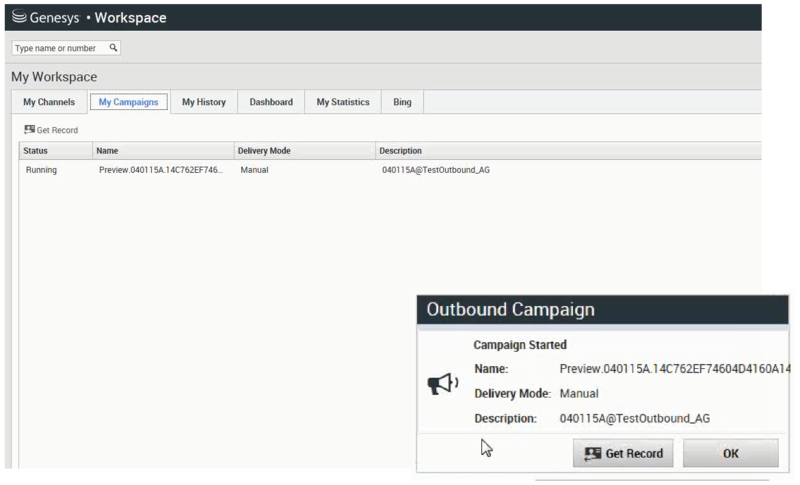Click the Manual value in the popup
The image size is (800, 485).
point(579,394)
